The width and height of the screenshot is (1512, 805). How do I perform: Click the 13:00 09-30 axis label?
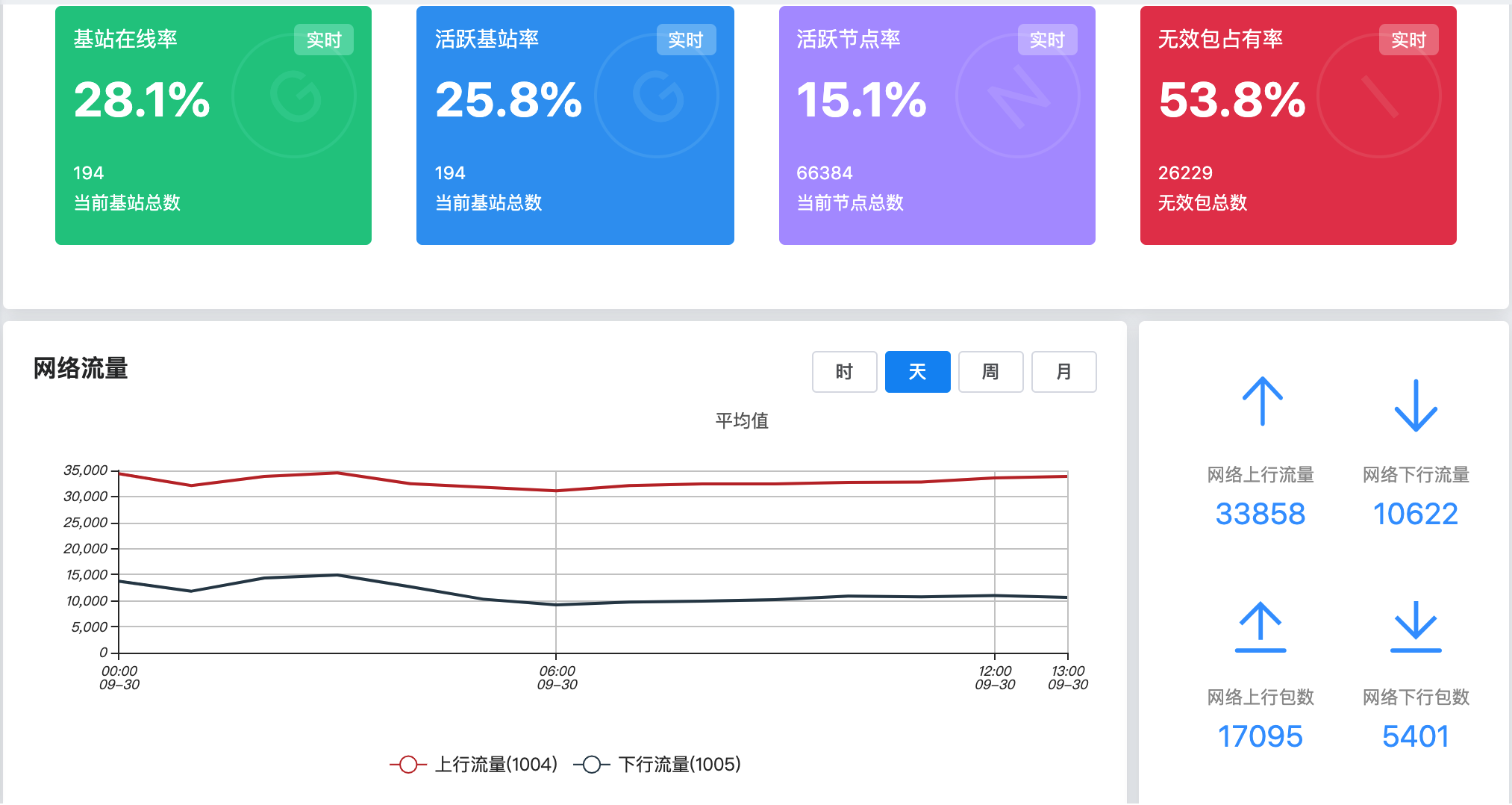tap(1068, 677)
